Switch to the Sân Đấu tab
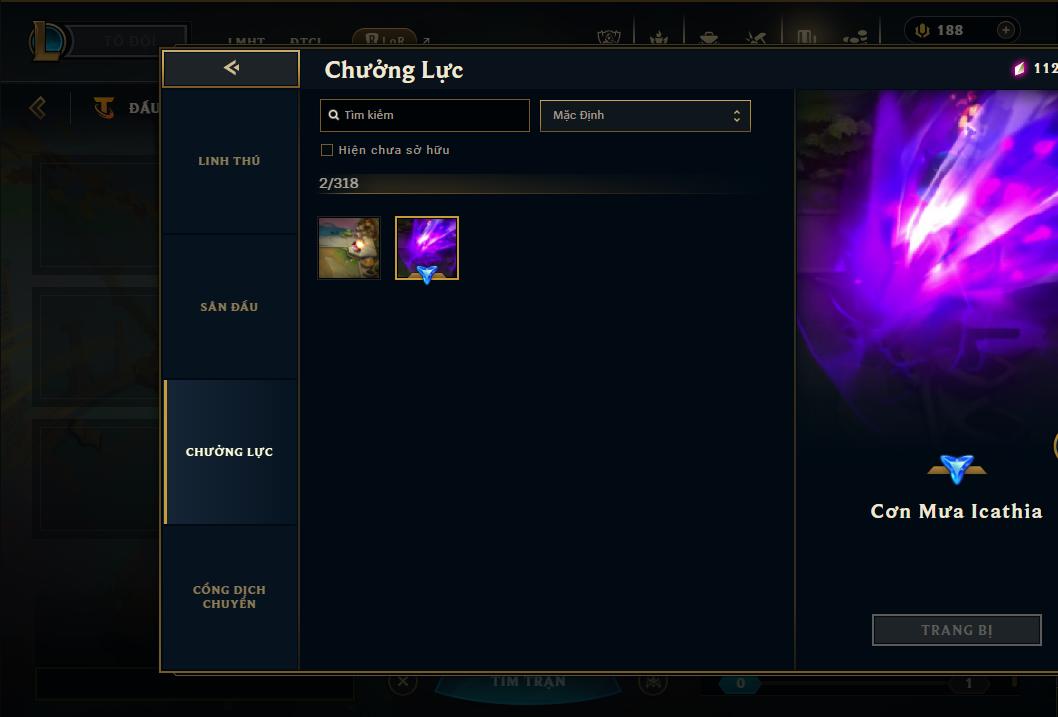This screenshot has height=717, width=1058. tap(229, 307)
